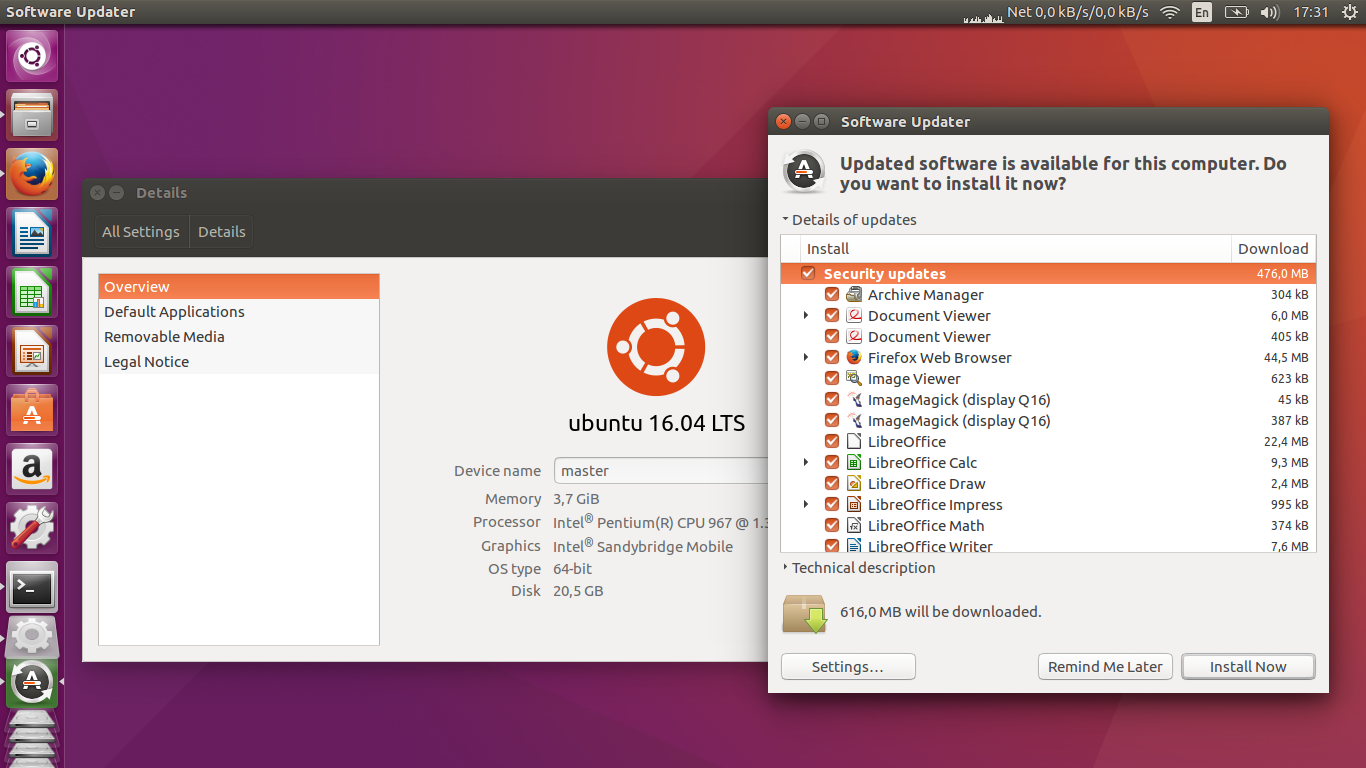1366x768 pixels.
Task: Click the 17:31 clock in top bar
Action: 1310,12
